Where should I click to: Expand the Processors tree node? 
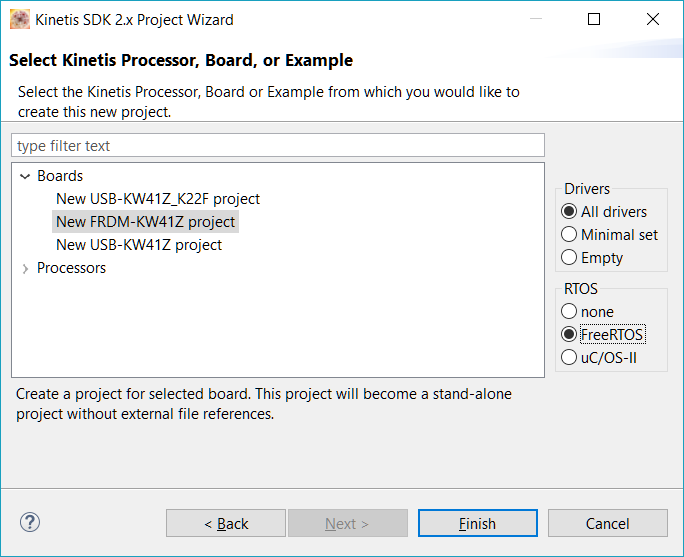pyautogui.click(x=25, y=268)
